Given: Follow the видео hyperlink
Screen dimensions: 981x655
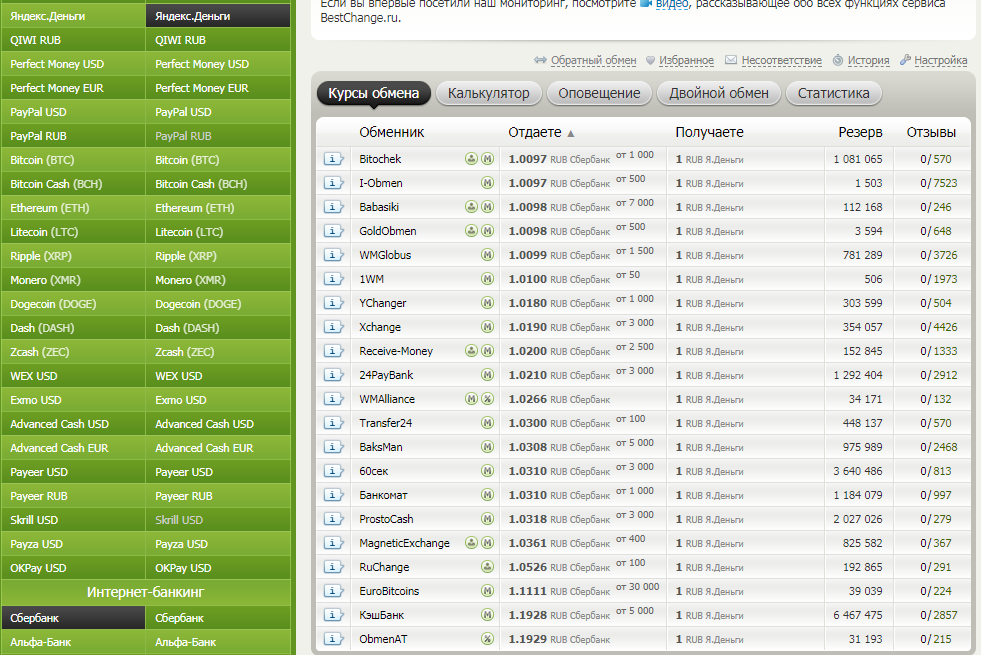Looking at the screenshot, I should [672, 4].
